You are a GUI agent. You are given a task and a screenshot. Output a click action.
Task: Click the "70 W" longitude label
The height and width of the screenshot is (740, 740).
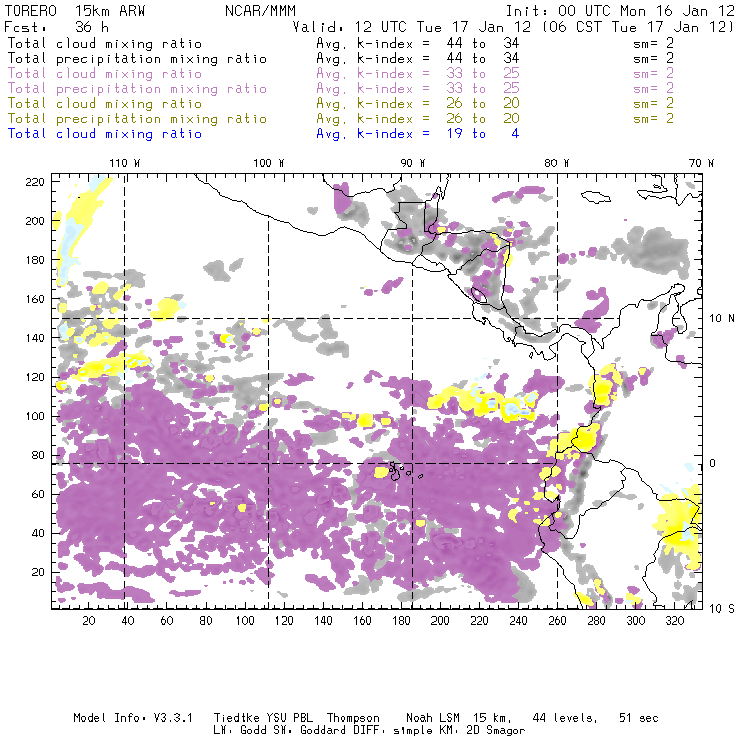tap(701, 163)
